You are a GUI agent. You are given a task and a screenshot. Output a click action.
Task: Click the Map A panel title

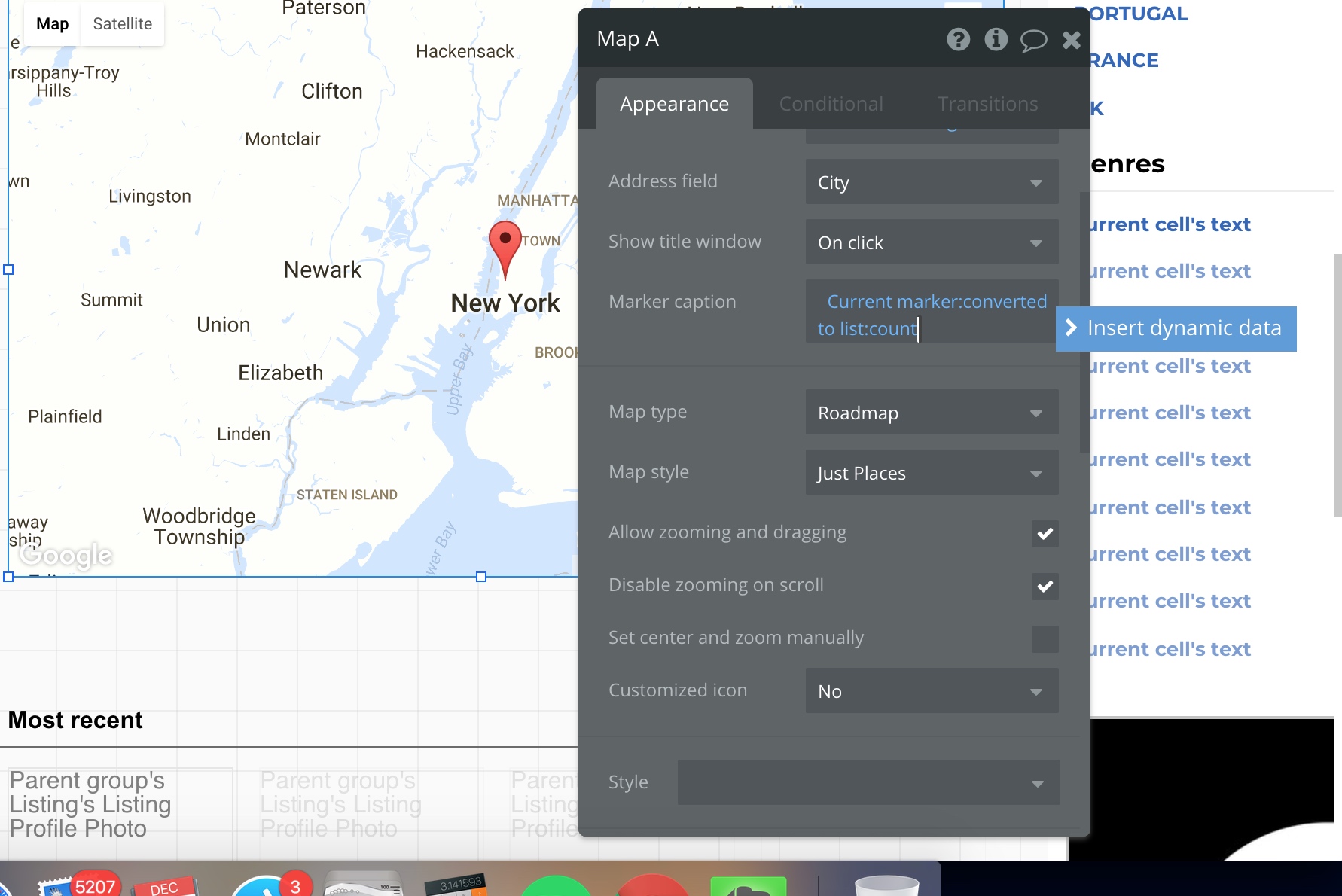(x=627, y=39)
